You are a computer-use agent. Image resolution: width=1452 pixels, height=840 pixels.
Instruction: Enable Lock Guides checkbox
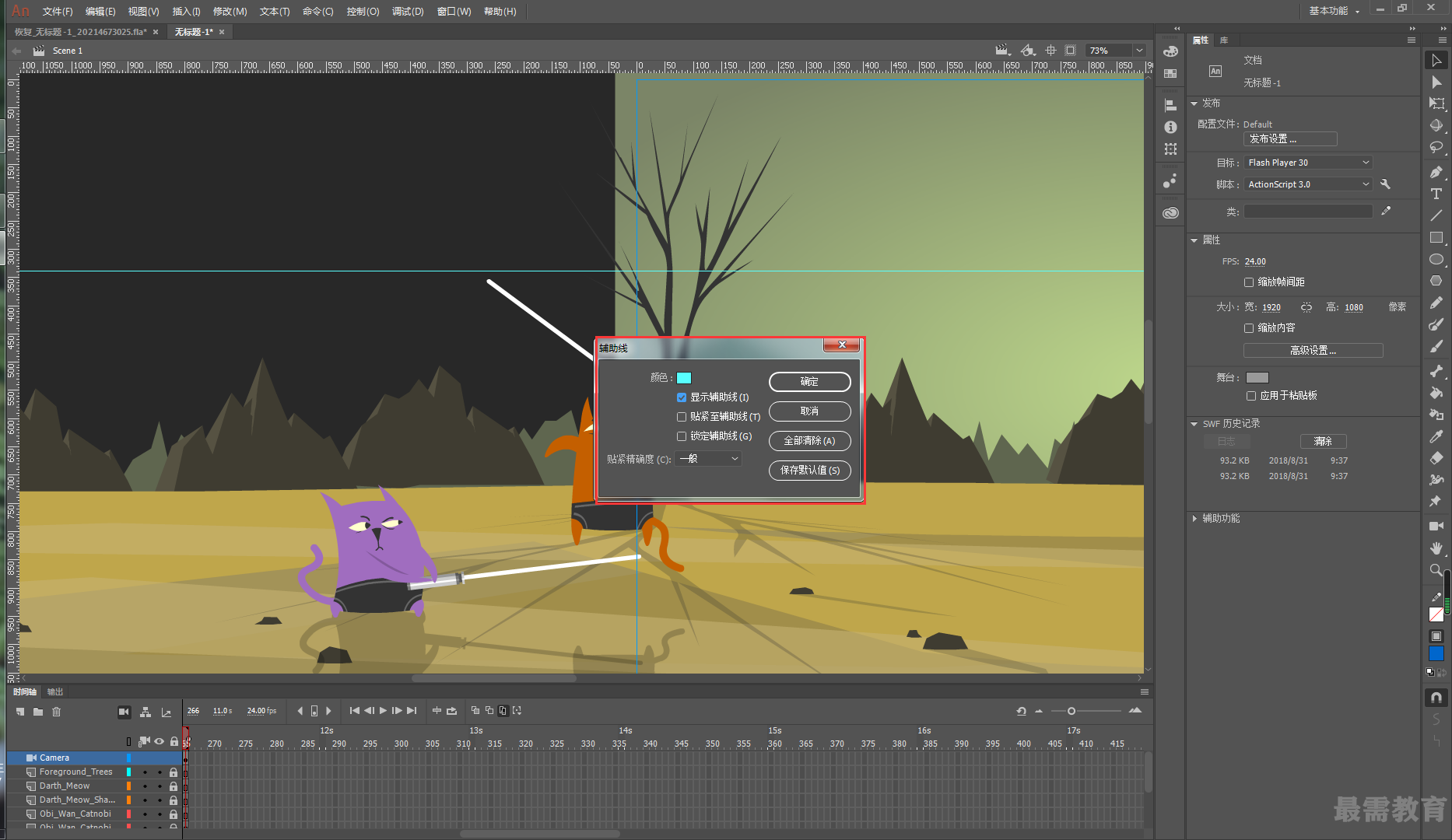(x=682, y=436)
